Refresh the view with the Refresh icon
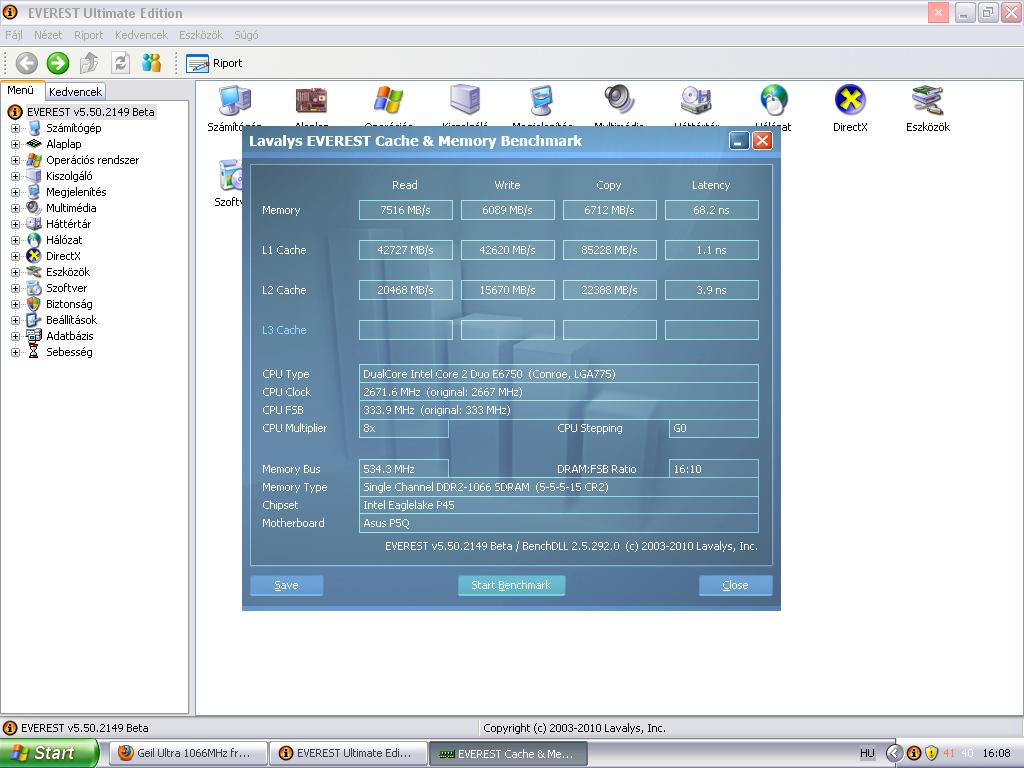This screenshot has height=768, width=1024. coord(120,63)
